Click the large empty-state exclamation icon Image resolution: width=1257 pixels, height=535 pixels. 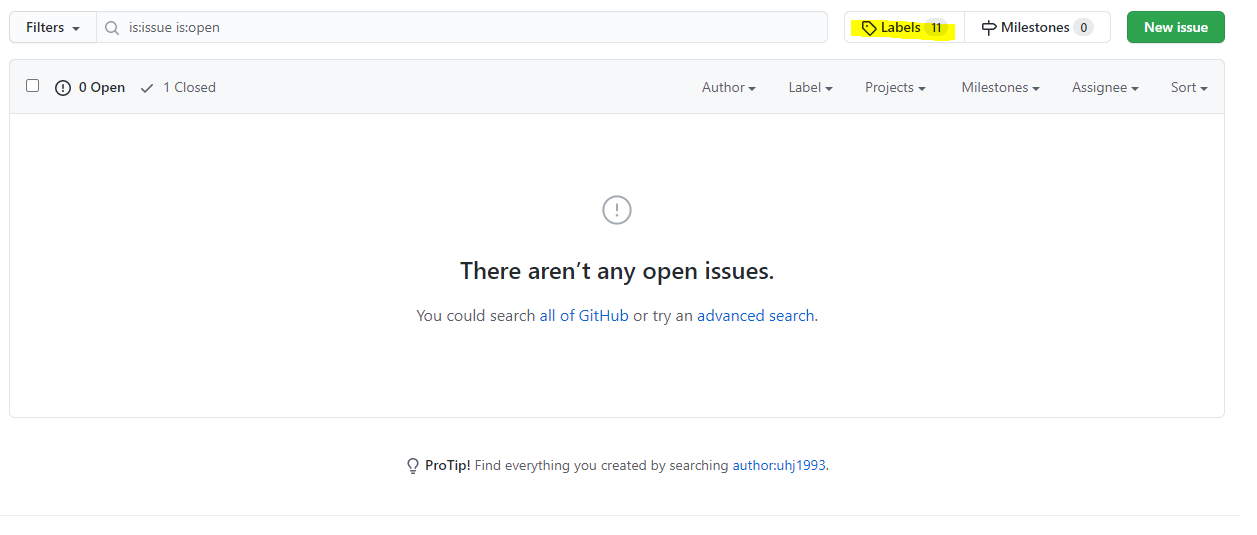[617, 210]
